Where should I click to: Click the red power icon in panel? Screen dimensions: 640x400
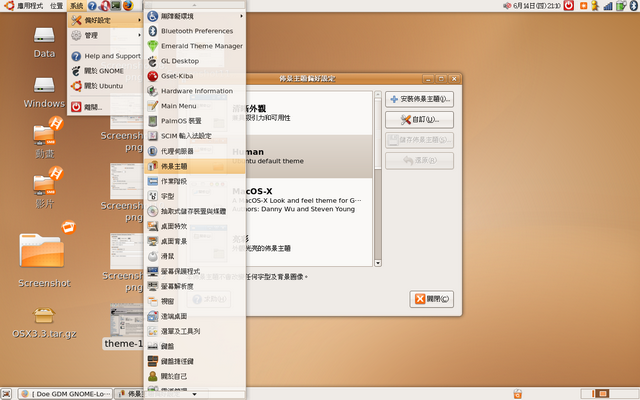coord(569,5)
